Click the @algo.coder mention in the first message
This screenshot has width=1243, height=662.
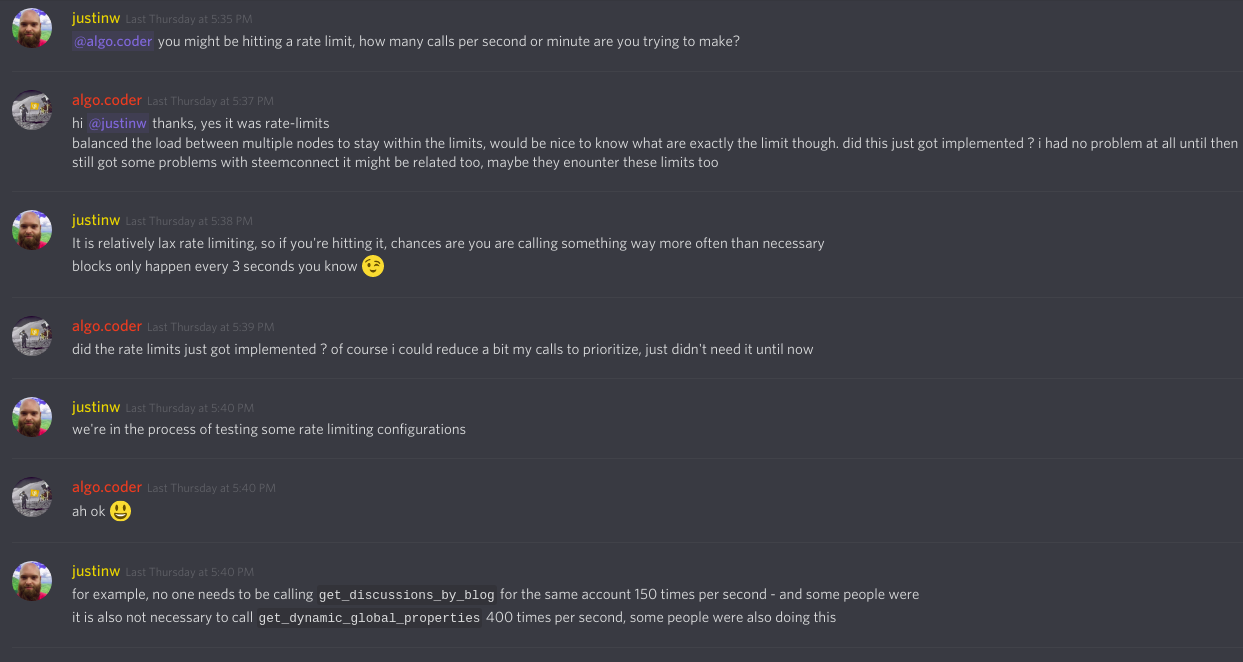(113, 42)
